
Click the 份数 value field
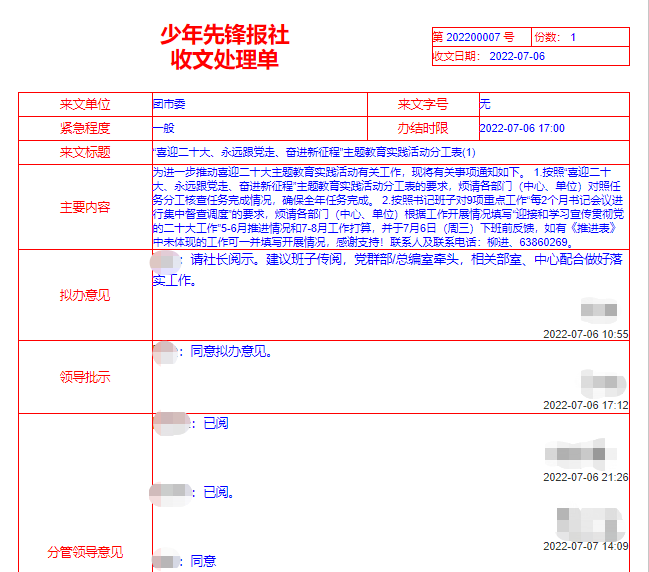[x=573, y=37]
